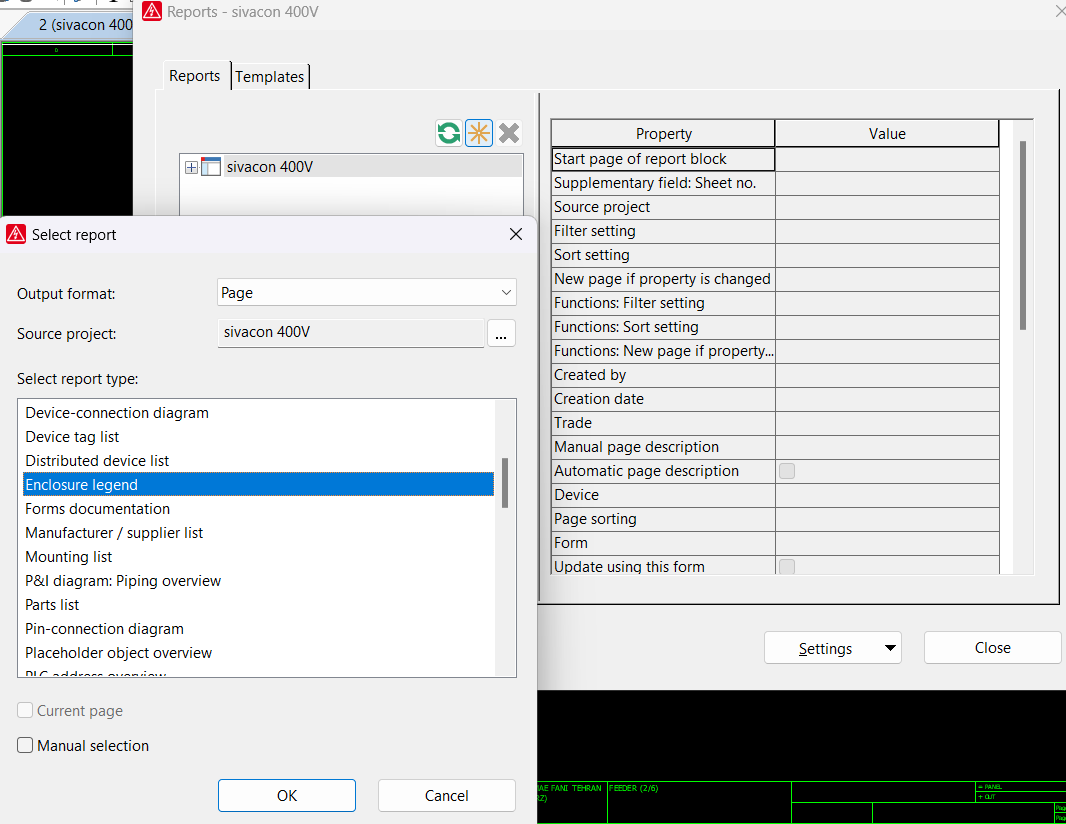Close the Select report dialog
The image size is (1066, 824).
pos(516,235)
